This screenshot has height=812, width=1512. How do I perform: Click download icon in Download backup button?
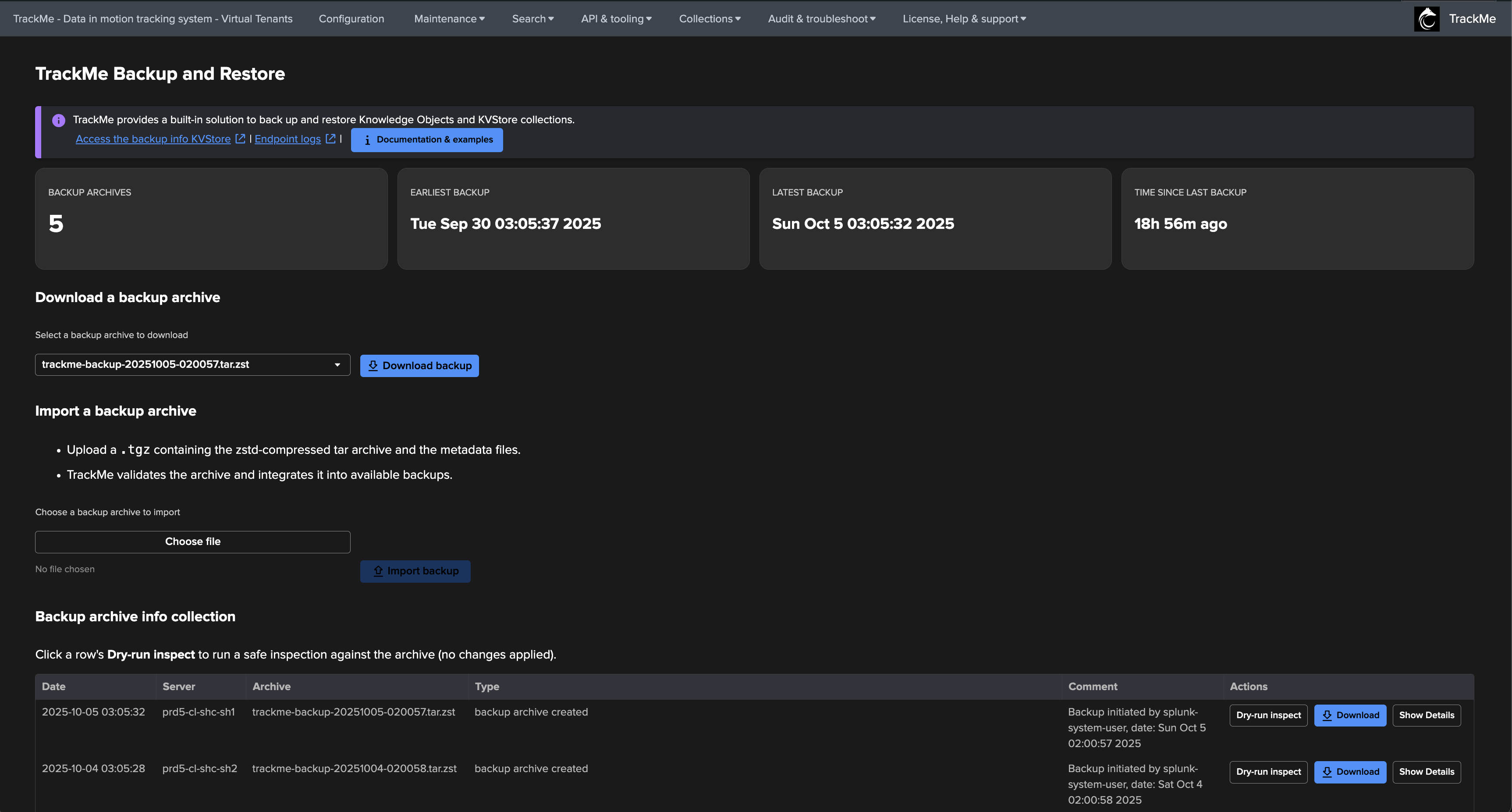[373, 365]
